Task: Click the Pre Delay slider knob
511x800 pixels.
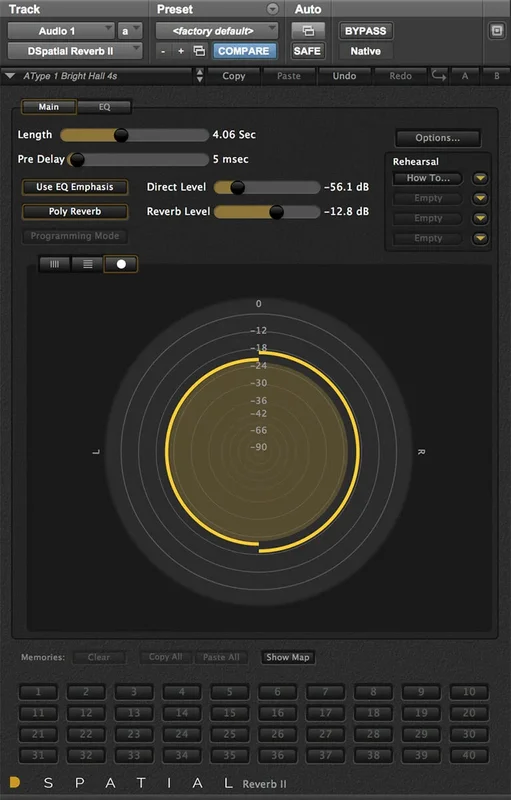Action: pyautogui.click(x=76, y=159)
